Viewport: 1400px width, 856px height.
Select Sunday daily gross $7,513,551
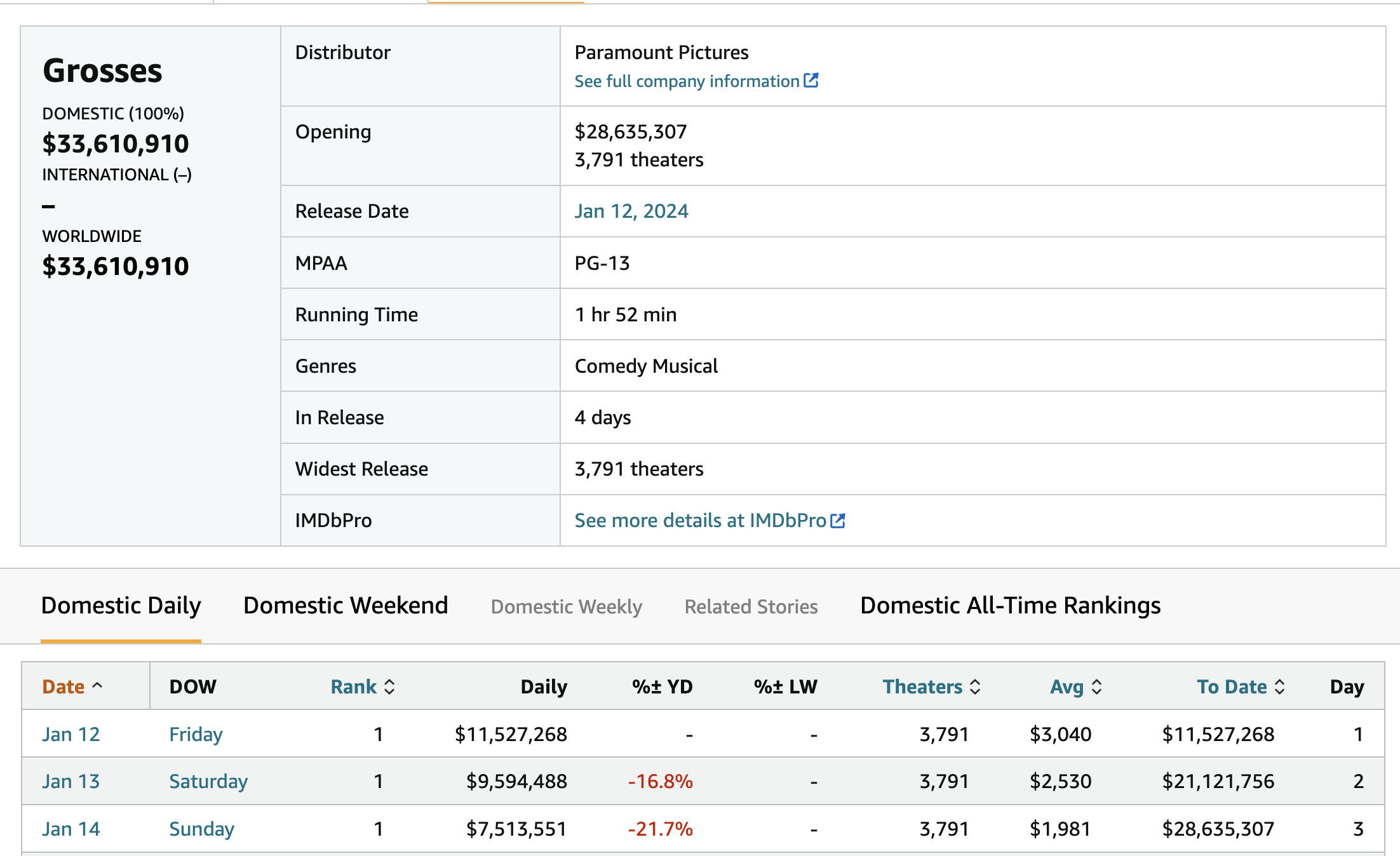coord(516,829)
